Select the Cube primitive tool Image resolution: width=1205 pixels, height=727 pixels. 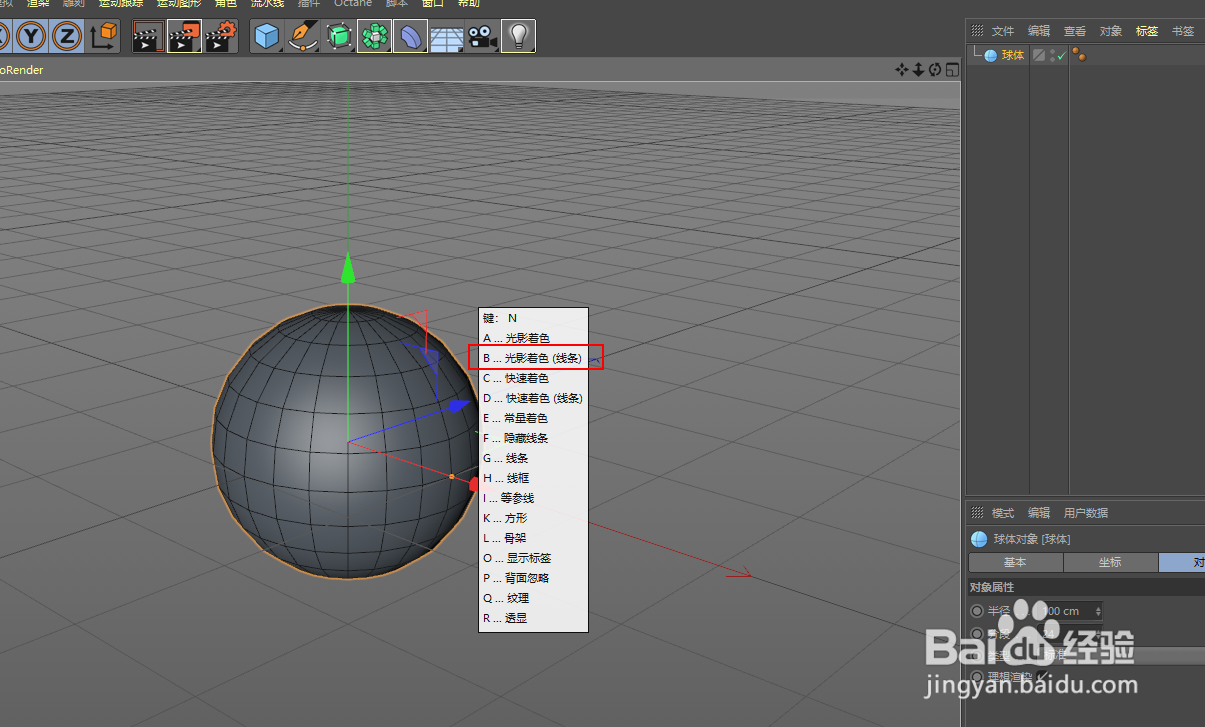[267, 36]
